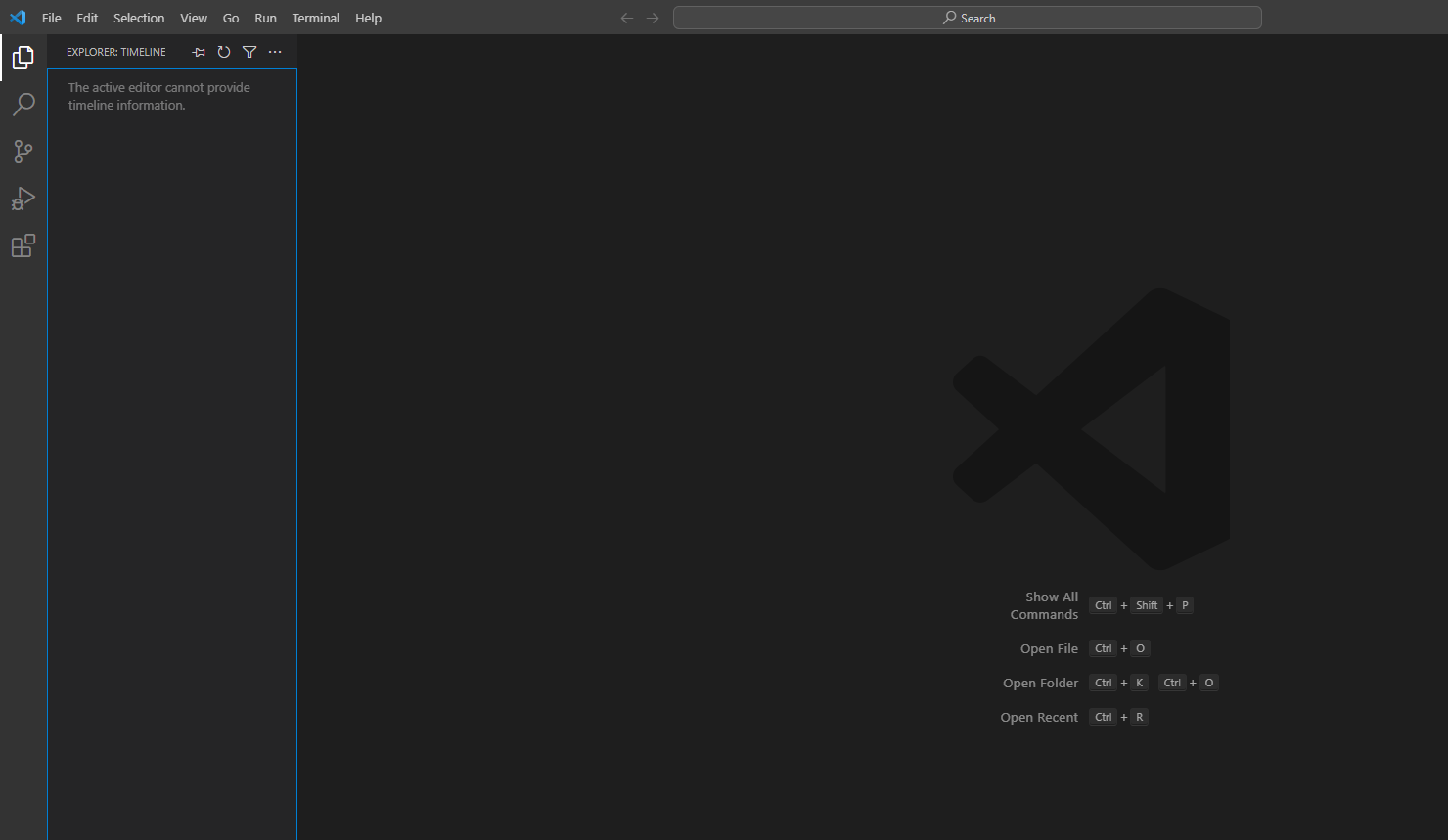The width and height of the screenshot is (1448, 840).
Task: Open the Extensions view
Action: (x=23, y=245)
